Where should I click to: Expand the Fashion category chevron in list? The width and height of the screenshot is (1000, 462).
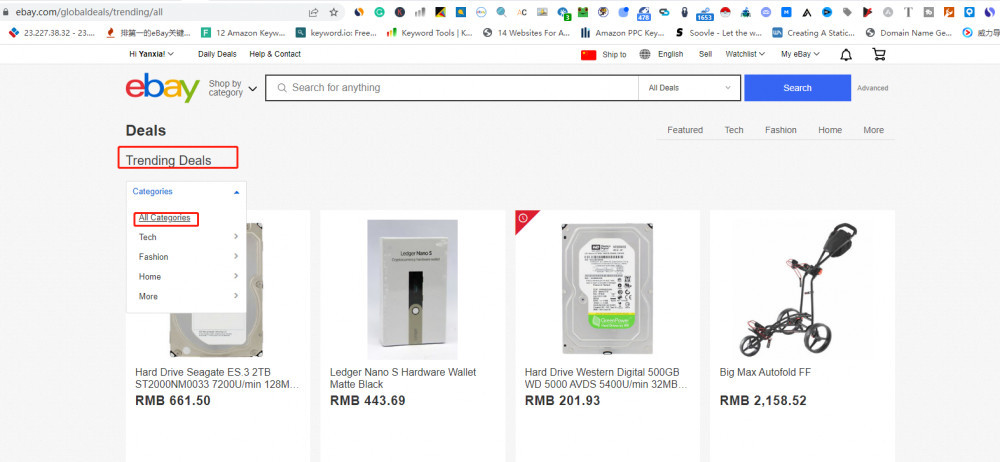click(x=236, y=257)
